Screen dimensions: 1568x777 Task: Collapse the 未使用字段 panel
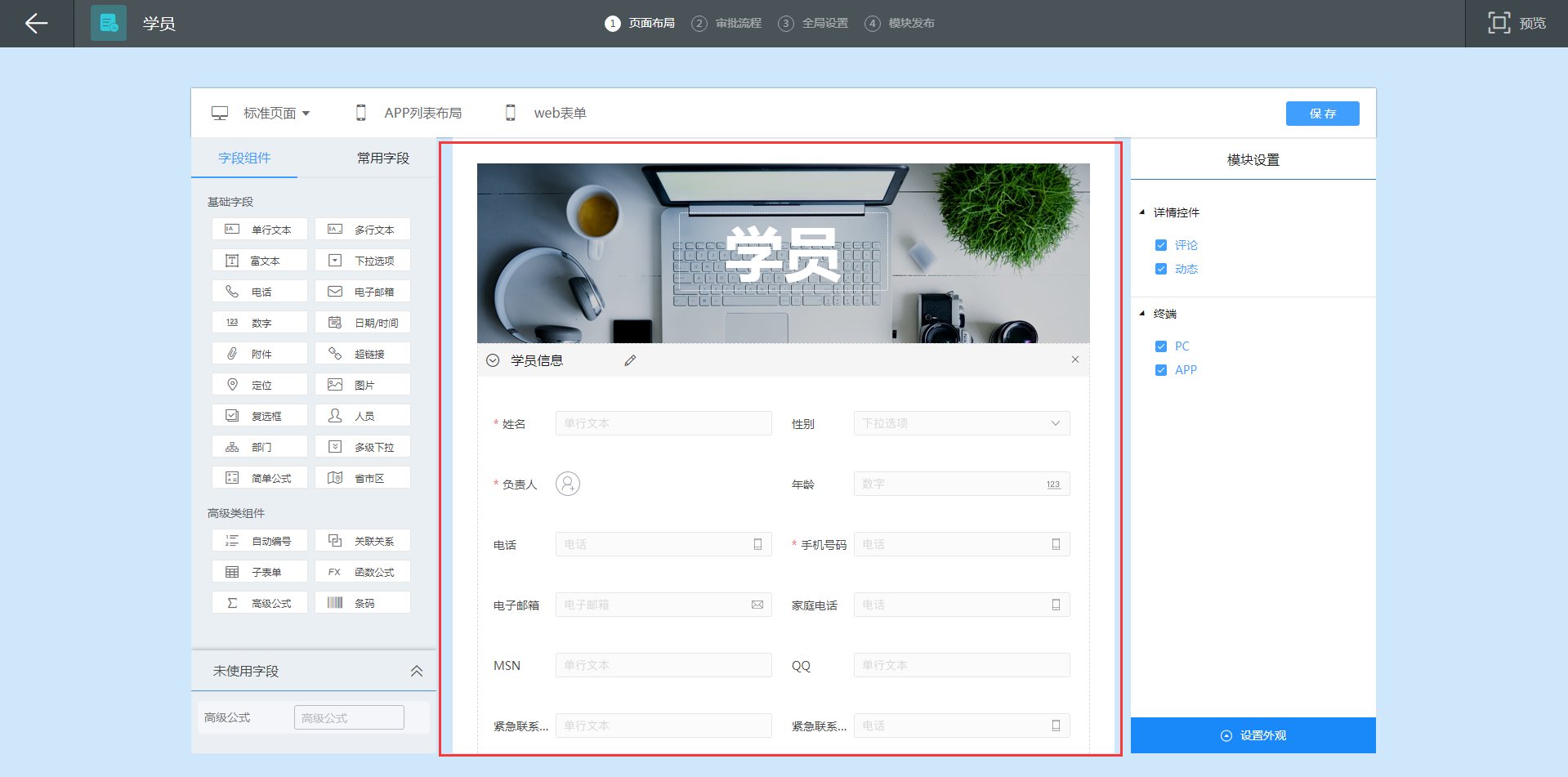coord(416,671)
